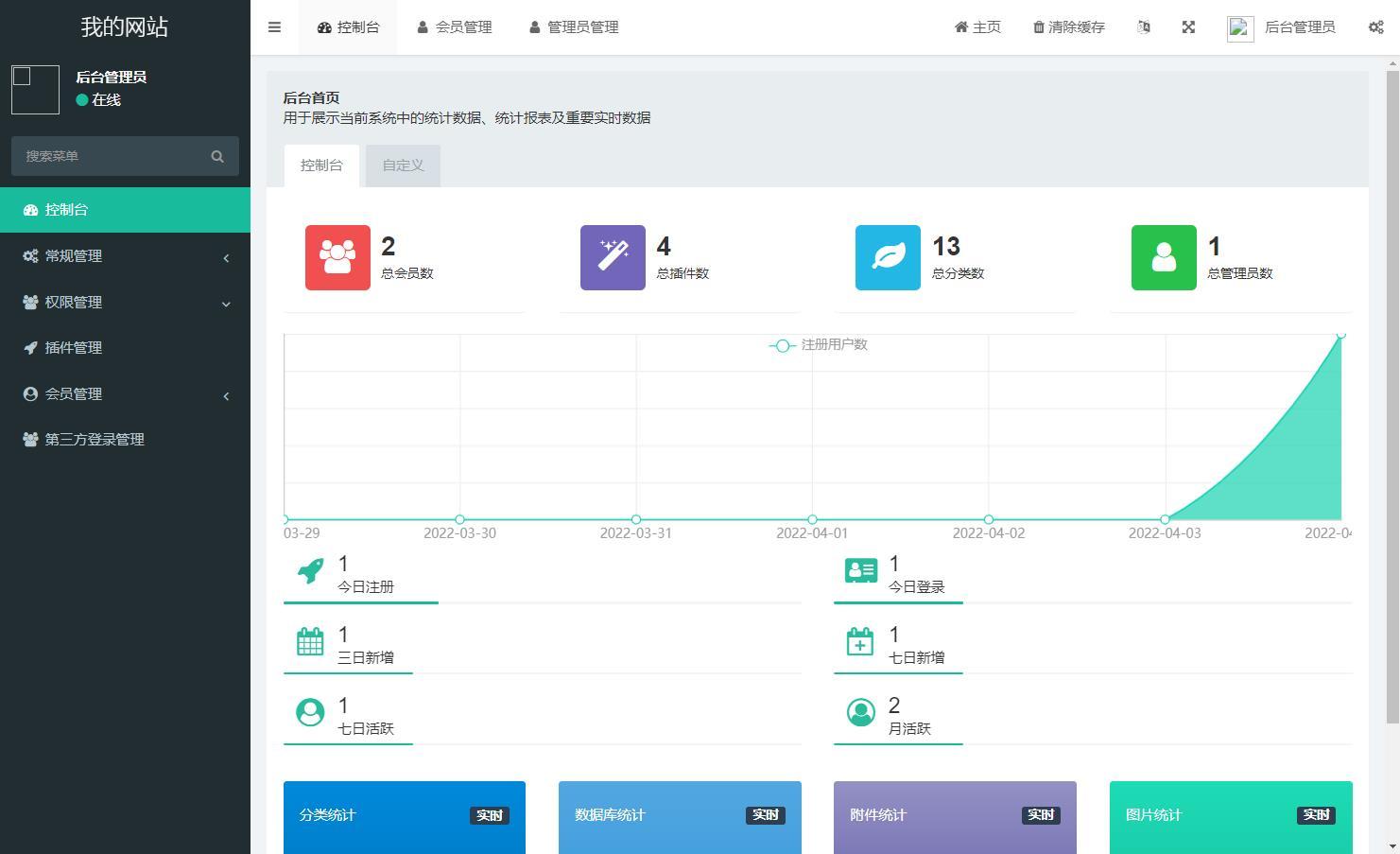Click the 2022-04-03 chart data point

1165,519
